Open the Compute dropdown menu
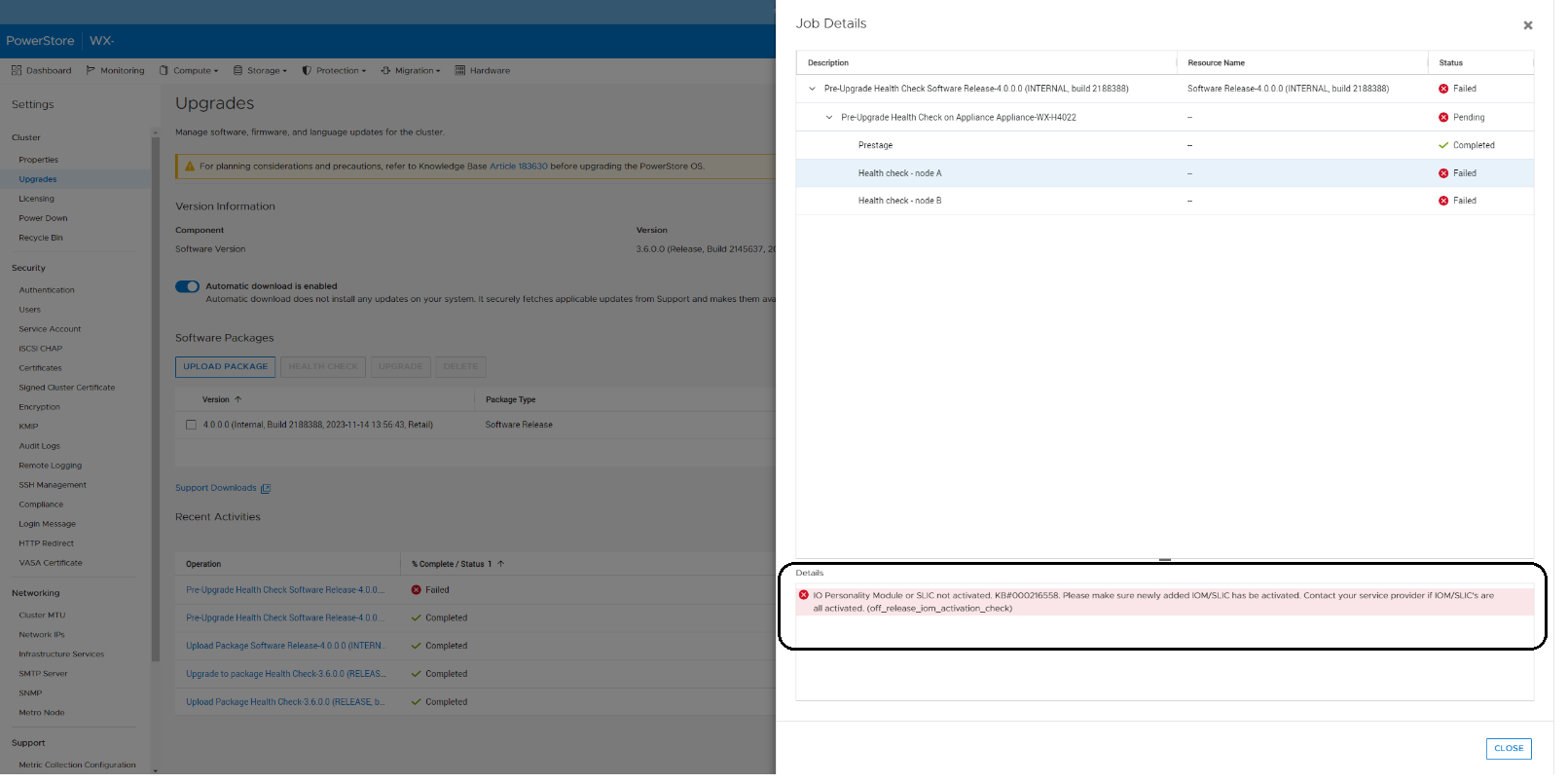1568x784 pixels. click(189, 70)
